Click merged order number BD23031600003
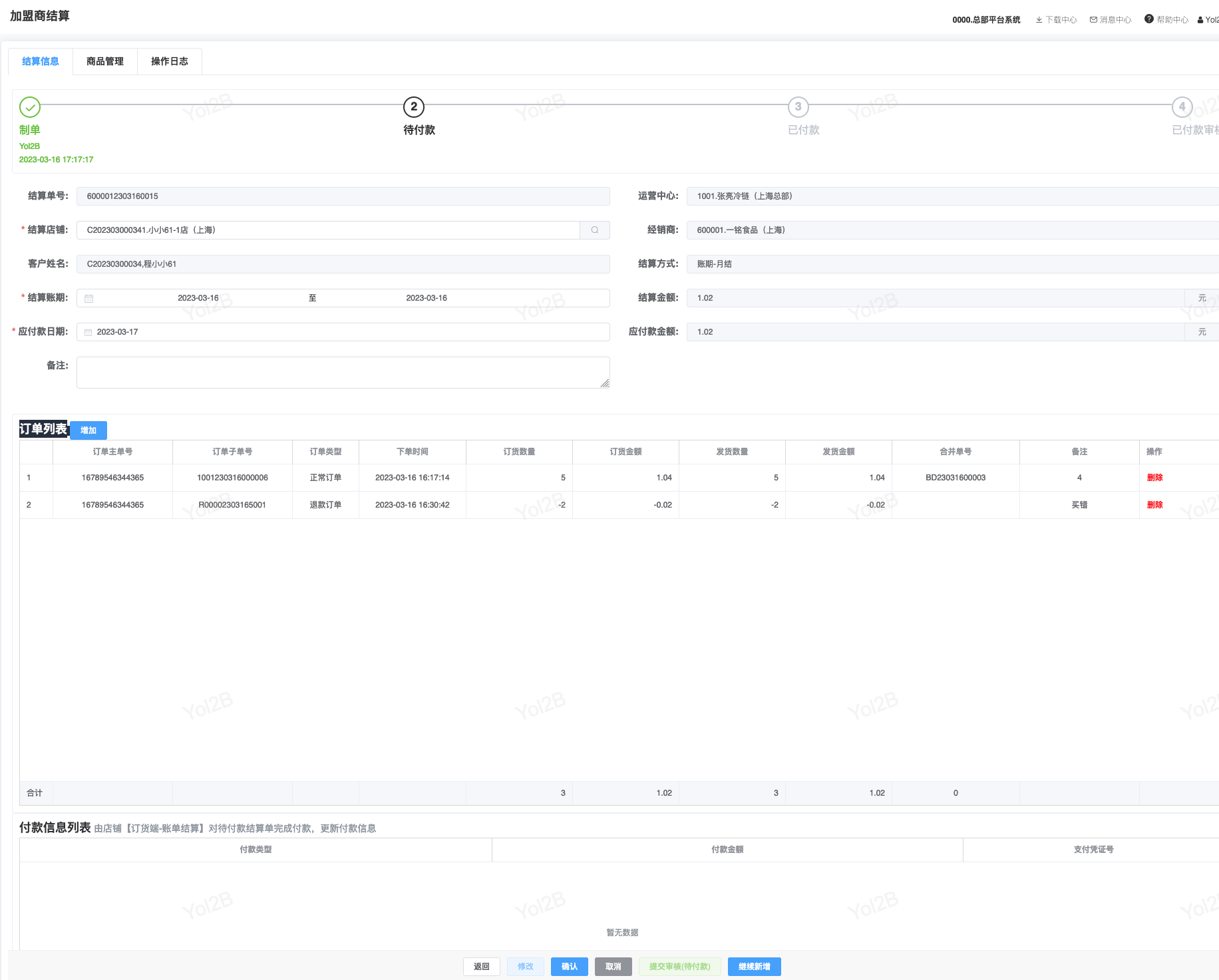 click(x=956, y=478)
